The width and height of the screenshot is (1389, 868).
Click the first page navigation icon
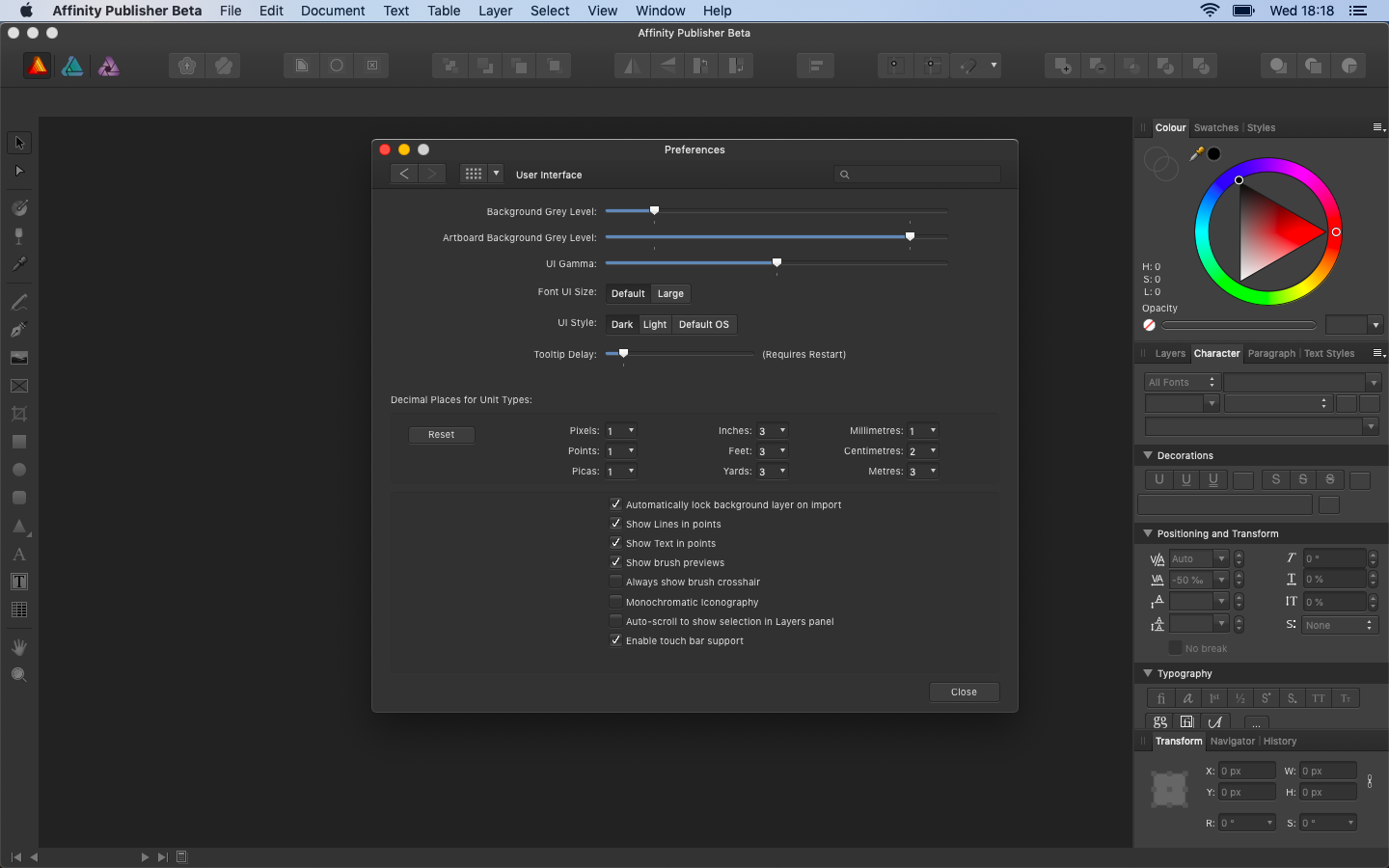[15, 856]
